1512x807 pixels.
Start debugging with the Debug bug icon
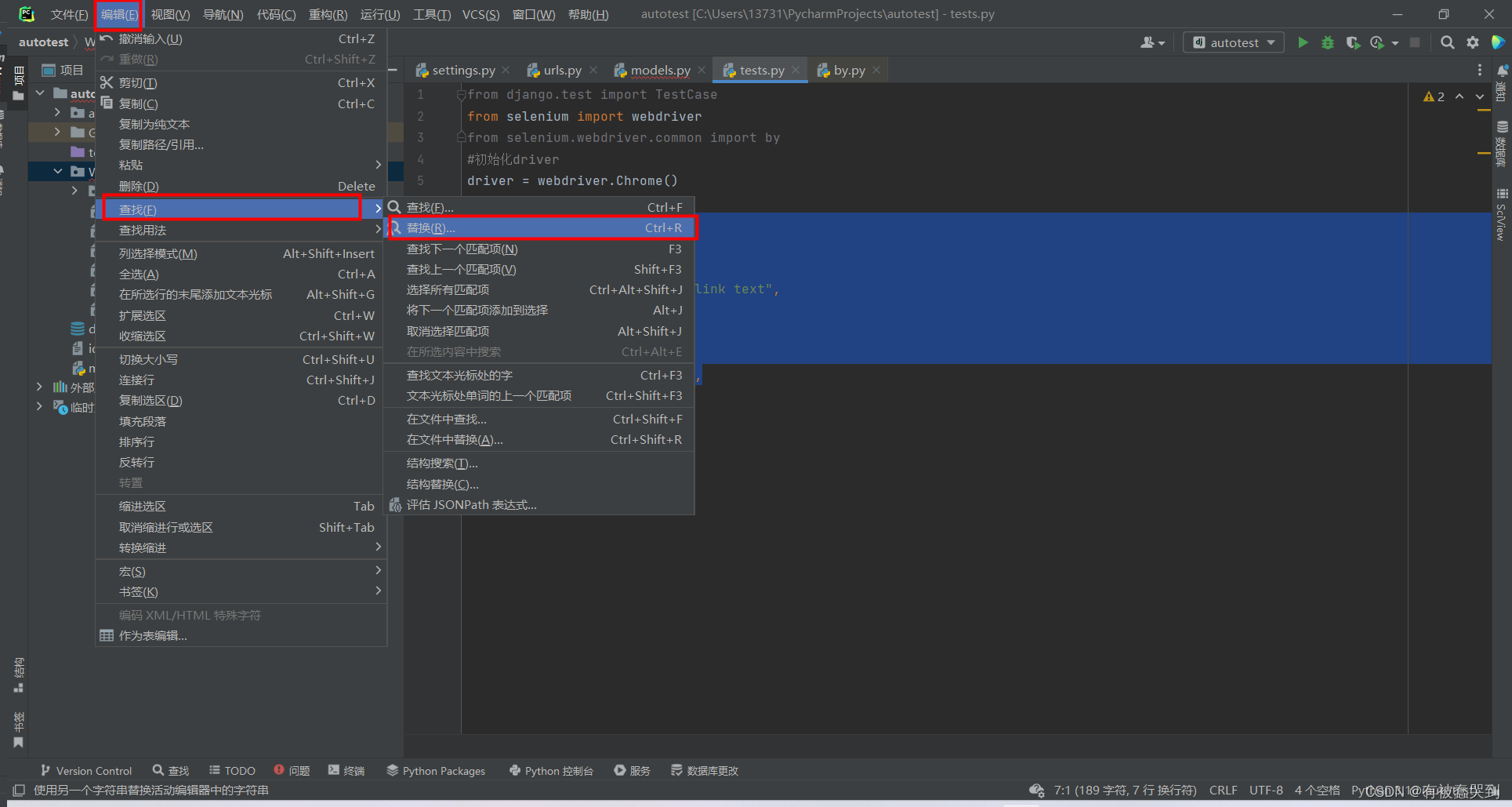[1327, 42]
